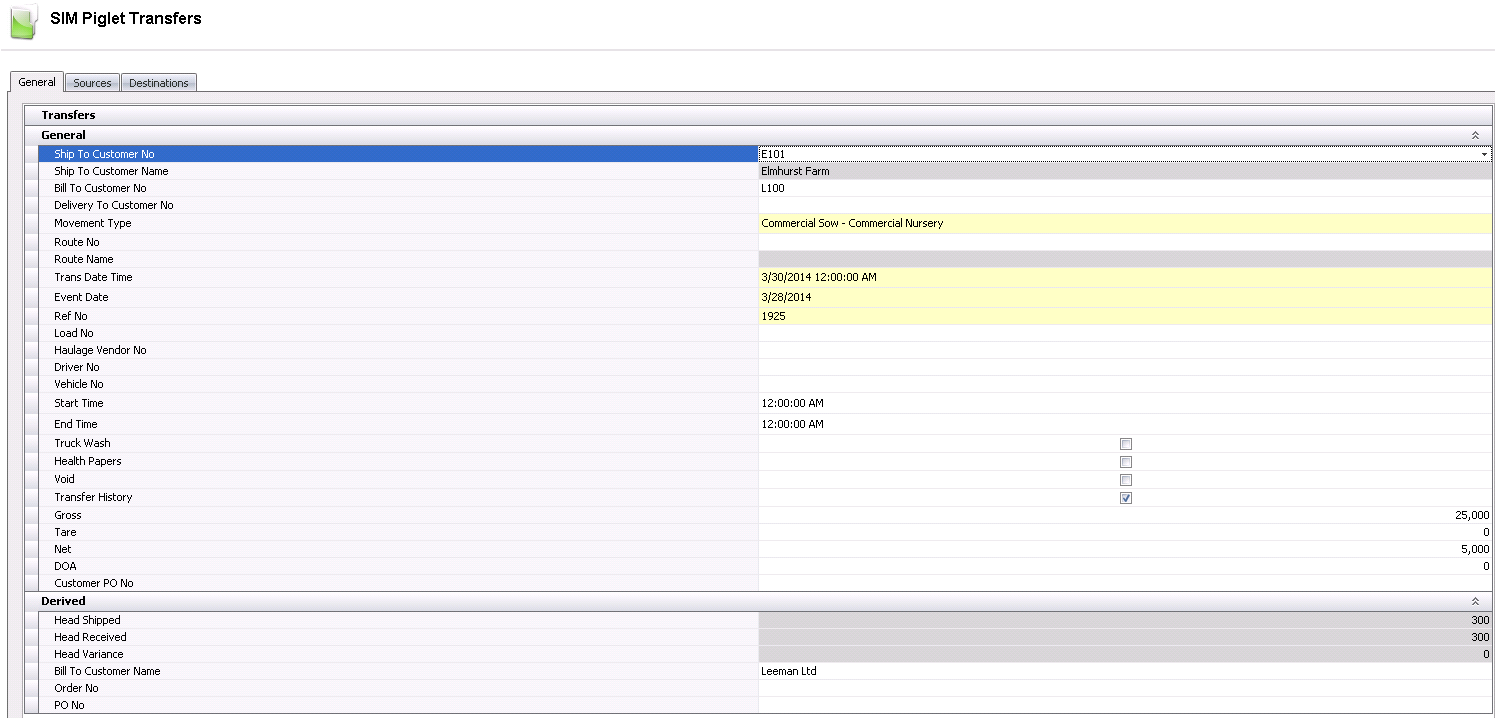Viewport: 1495px width, 718px height.
Task: Open the Ship To Customer No dropdown arrow
Action: tap(1485, 154)
